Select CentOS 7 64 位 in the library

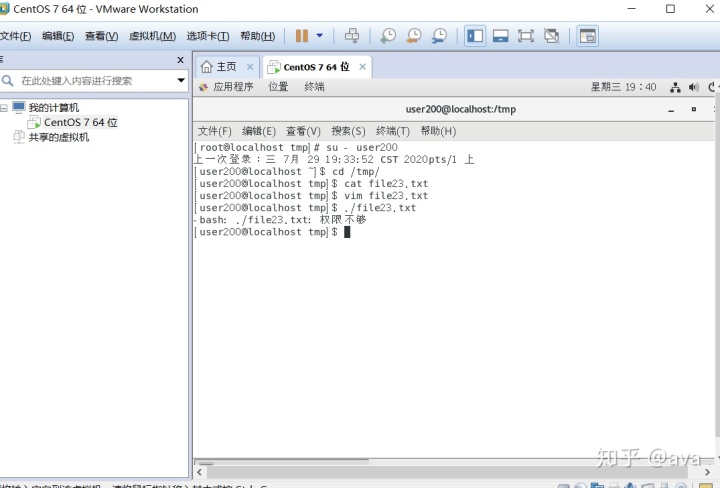point(81,123)
